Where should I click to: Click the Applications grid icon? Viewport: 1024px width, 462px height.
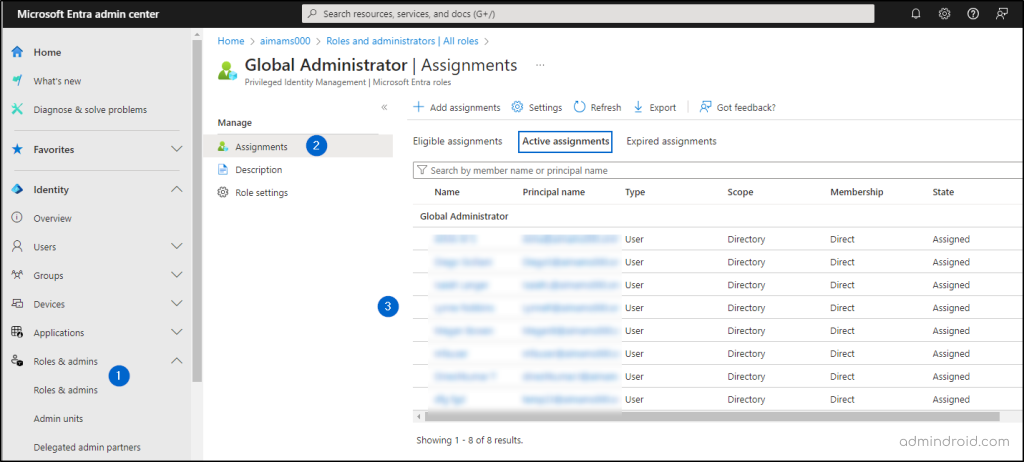tap(18, 333)
